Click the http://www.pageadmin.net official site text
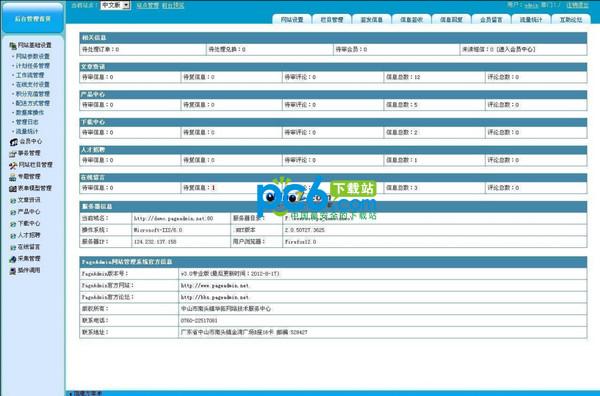 tap(215, 285)
